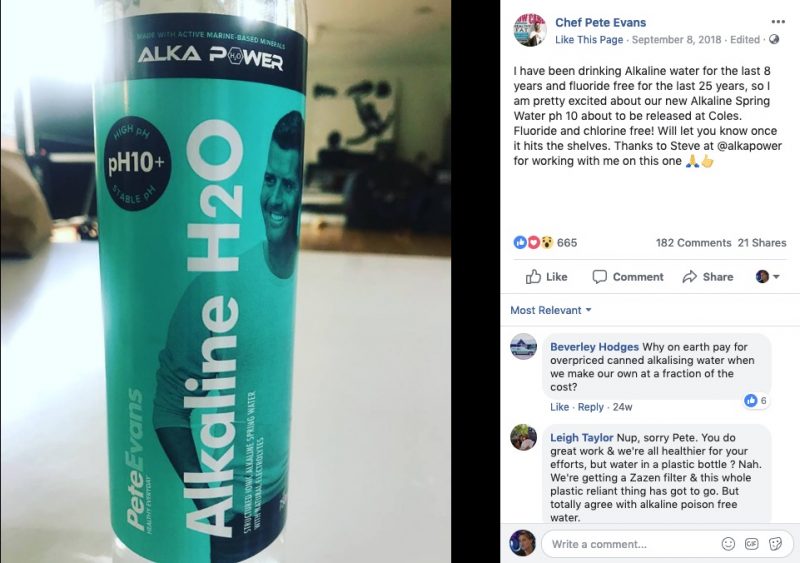Click Like This Page

589,40
